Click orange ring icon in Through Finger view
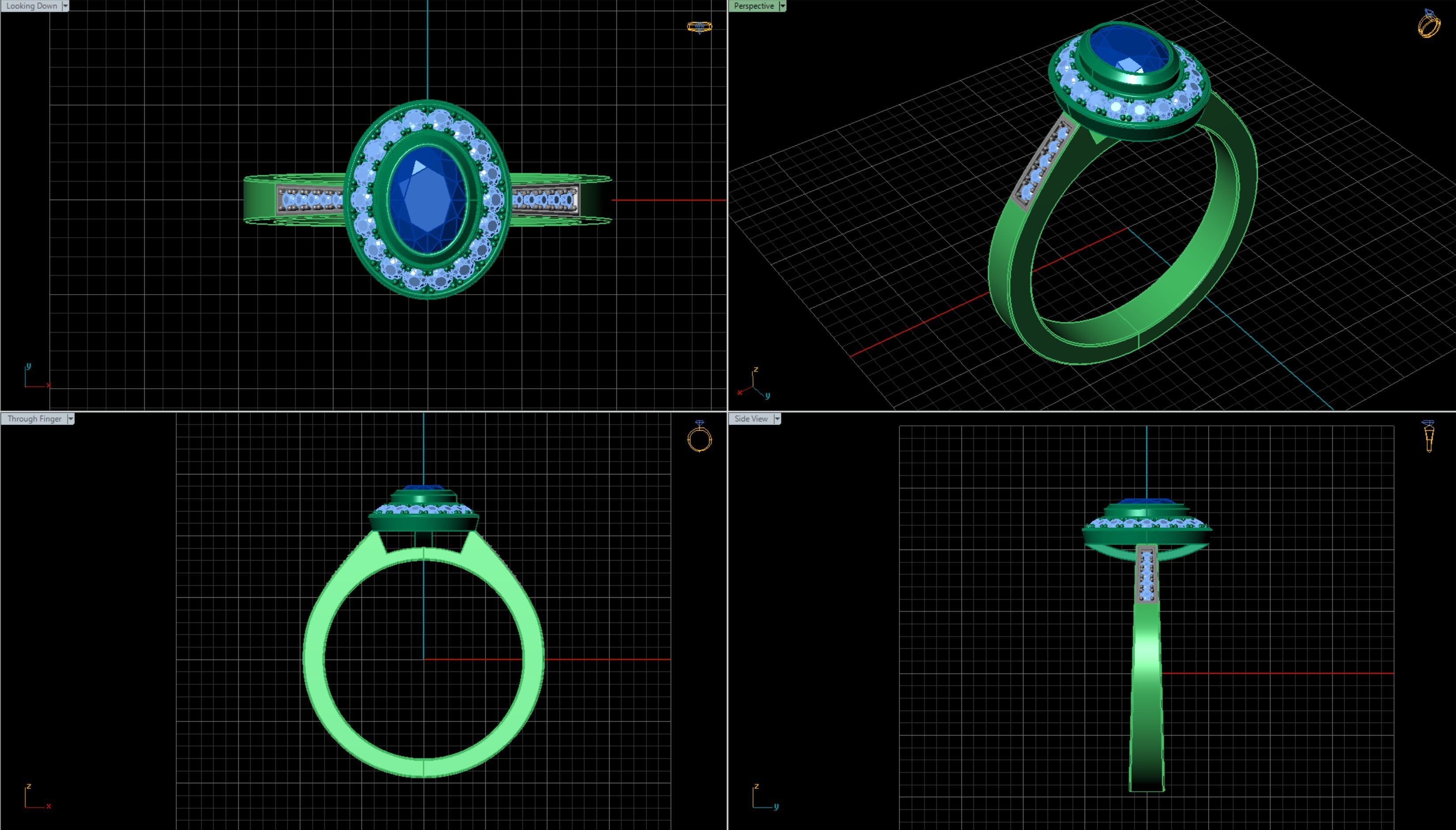The image size is (1456, 830). (699, 437)
